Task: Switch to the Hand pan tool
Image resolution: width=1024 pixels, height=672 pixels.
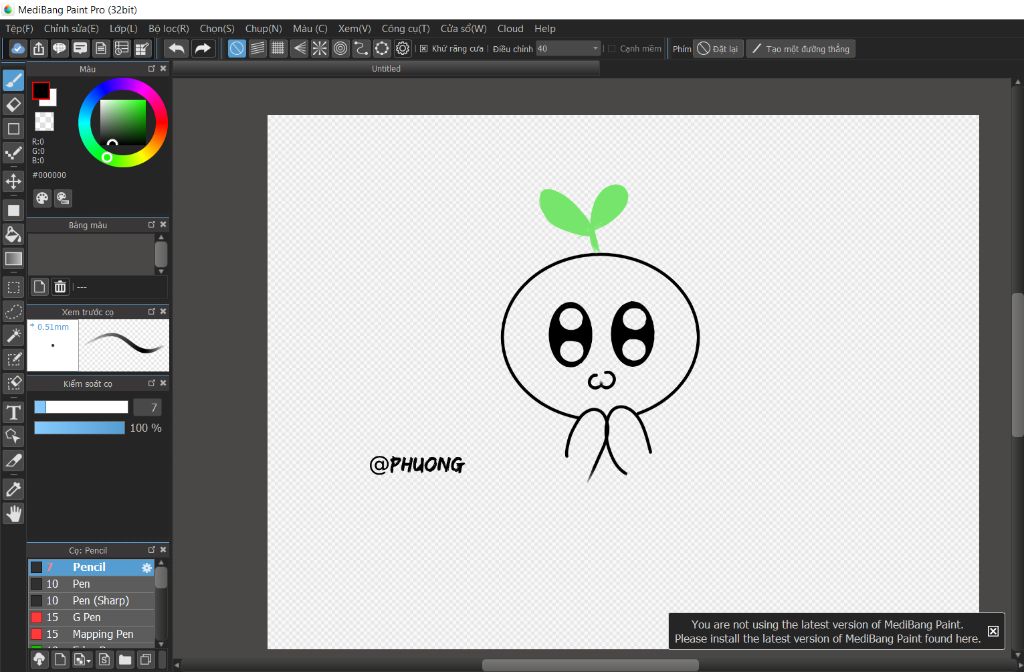Action: [14, 514]
